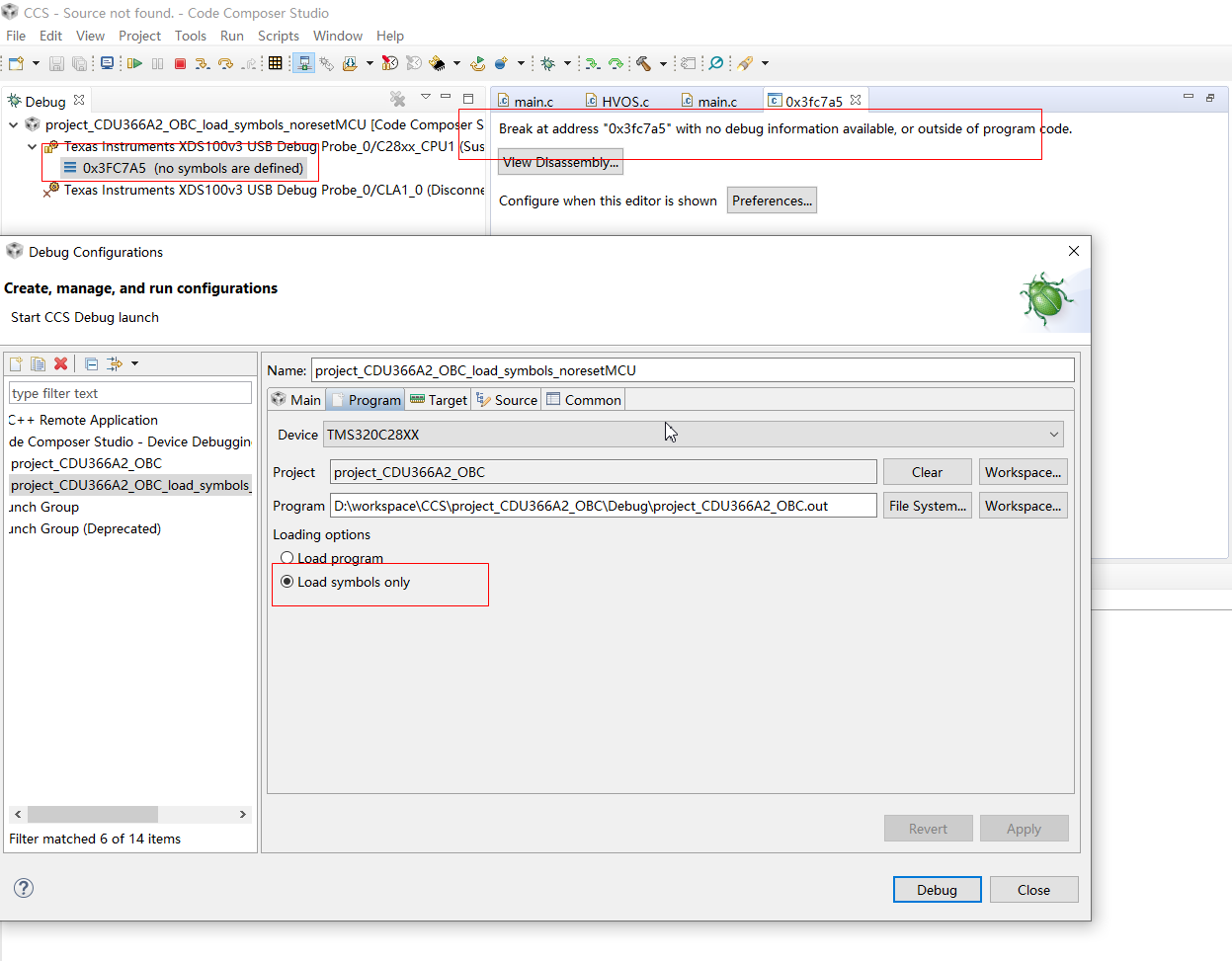
Task: Click the green bug Debug toolbar icon
Action: click(x=548, y=63)
